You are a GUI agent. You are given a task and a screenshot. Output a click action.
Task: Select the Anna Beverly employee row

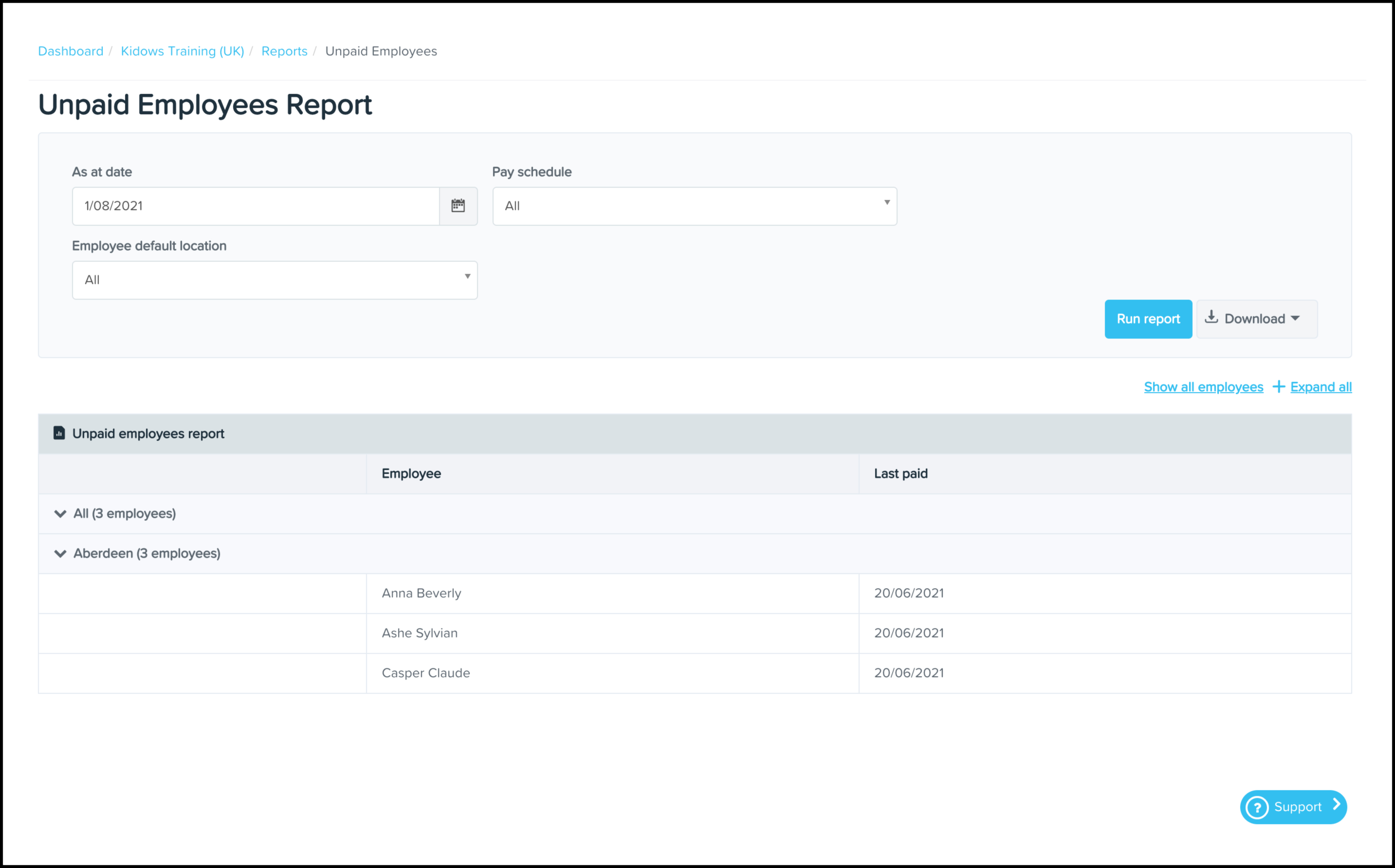(421, 593)
